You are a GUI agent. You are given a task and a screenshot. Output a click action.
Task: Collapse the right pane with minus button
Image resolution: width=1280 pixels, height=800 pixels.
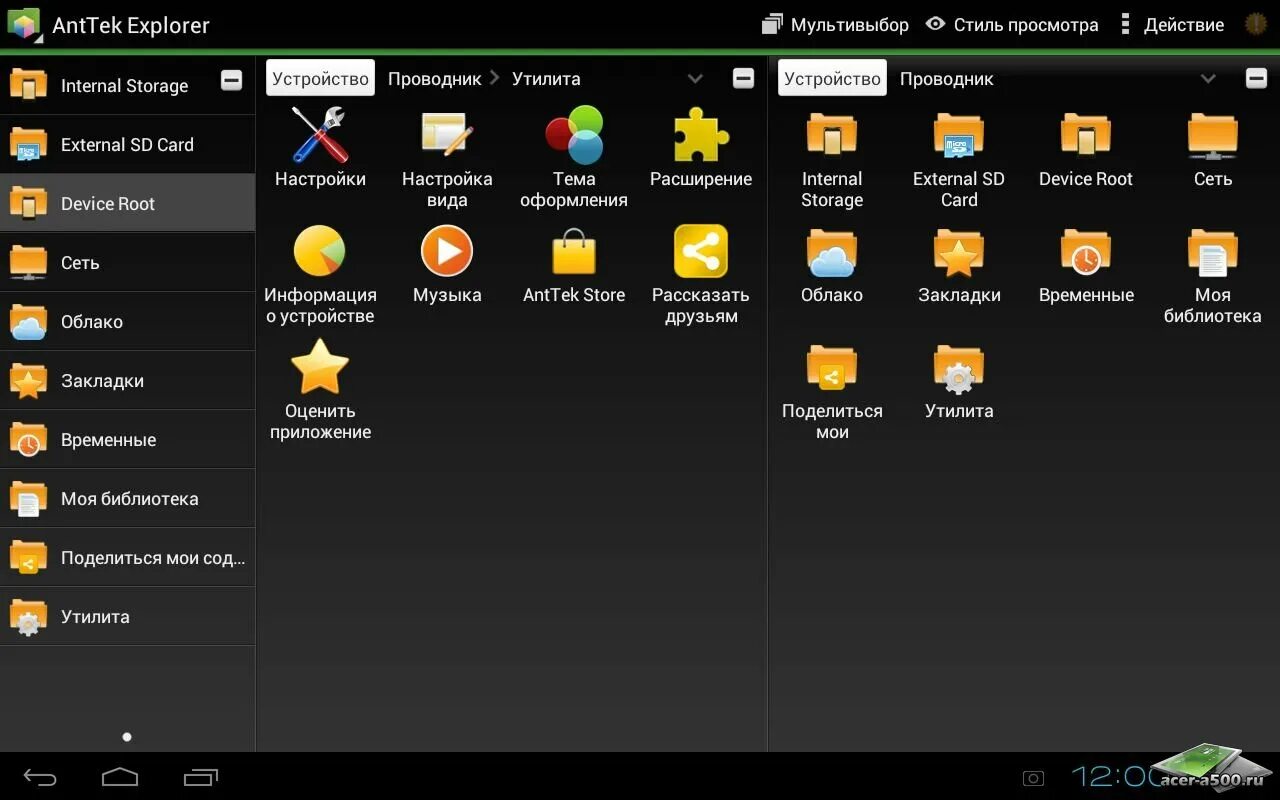[1256, 78]
